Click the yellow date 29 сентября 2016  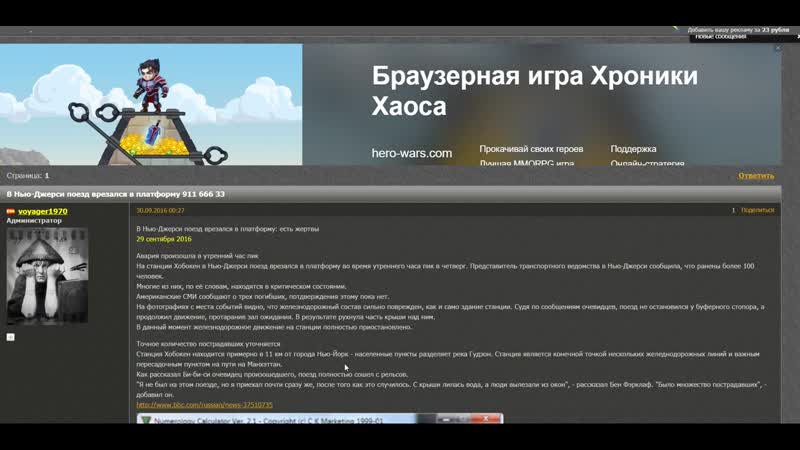coord(164,239)
